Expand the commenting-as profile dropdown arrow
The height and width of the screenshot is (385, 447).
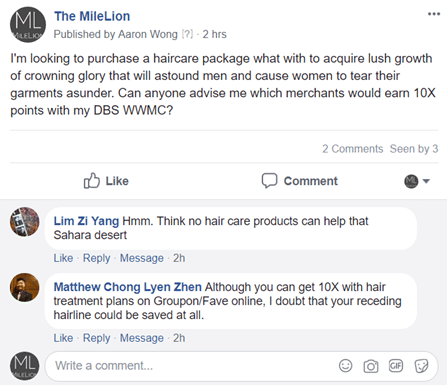click(426, 181)
